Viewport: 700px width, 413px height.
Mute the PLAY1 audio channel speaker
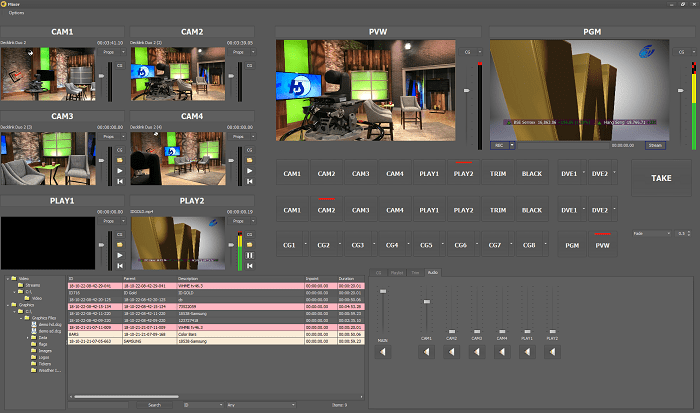(527, 352)
